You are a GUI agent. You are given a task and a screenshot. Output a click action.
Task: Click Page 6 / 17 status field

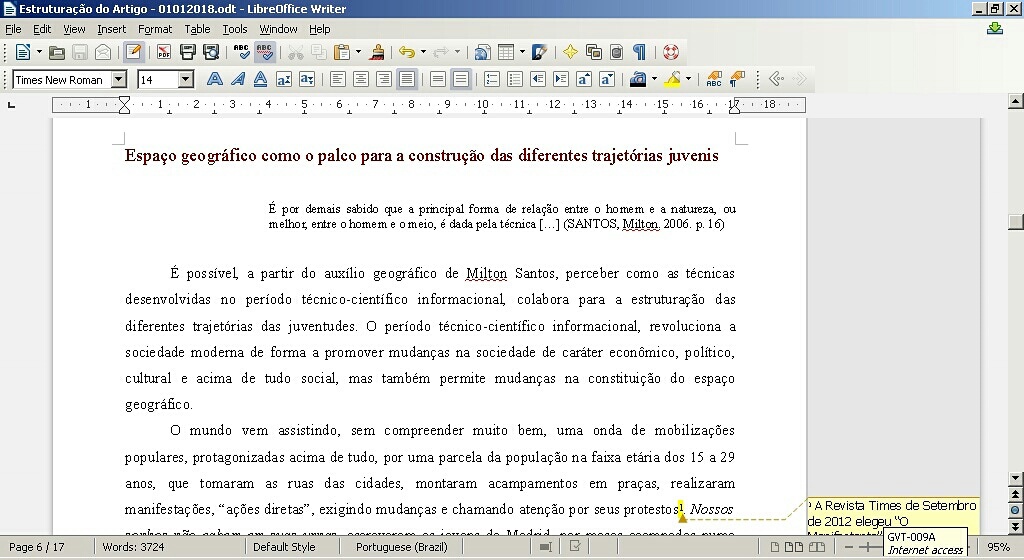pos(36,547)
